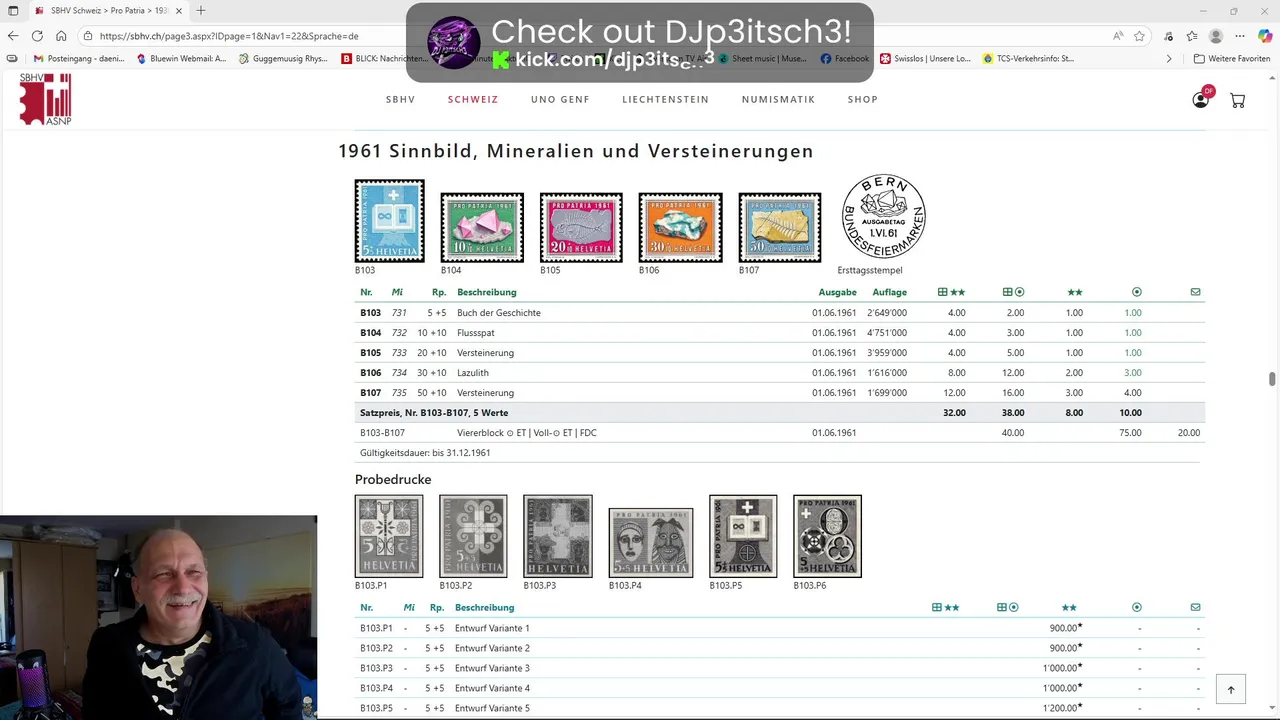
Task: Open the SCHWEIZ menu item
Action: pos(473,99)
